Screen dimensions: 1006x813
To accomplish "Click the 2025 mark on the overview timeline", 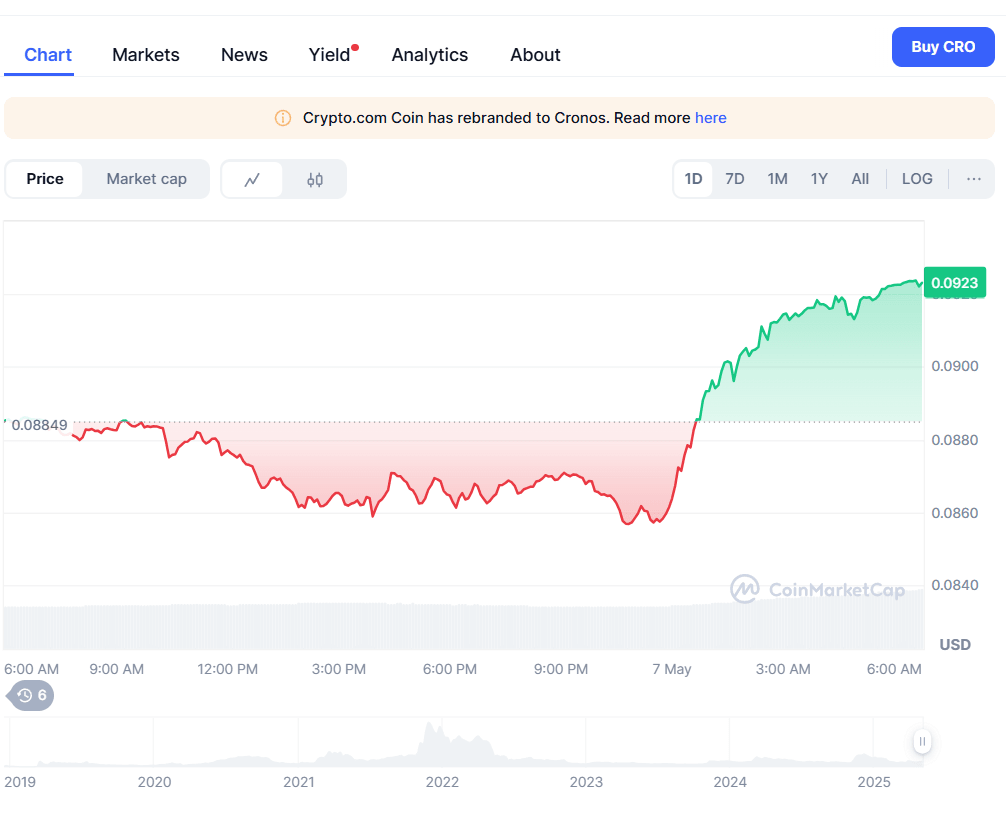I will [874, 782].
